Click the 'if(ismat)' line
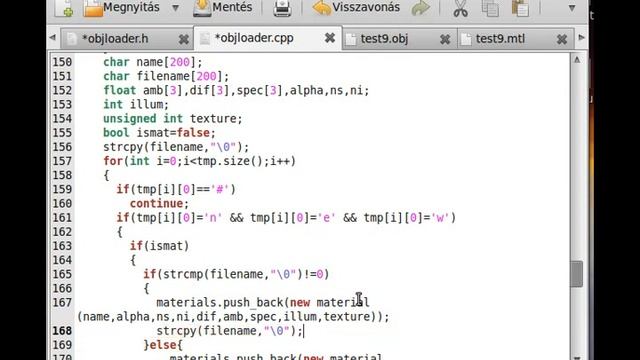The width and height of the screenshot is (640, 360). 160,246
